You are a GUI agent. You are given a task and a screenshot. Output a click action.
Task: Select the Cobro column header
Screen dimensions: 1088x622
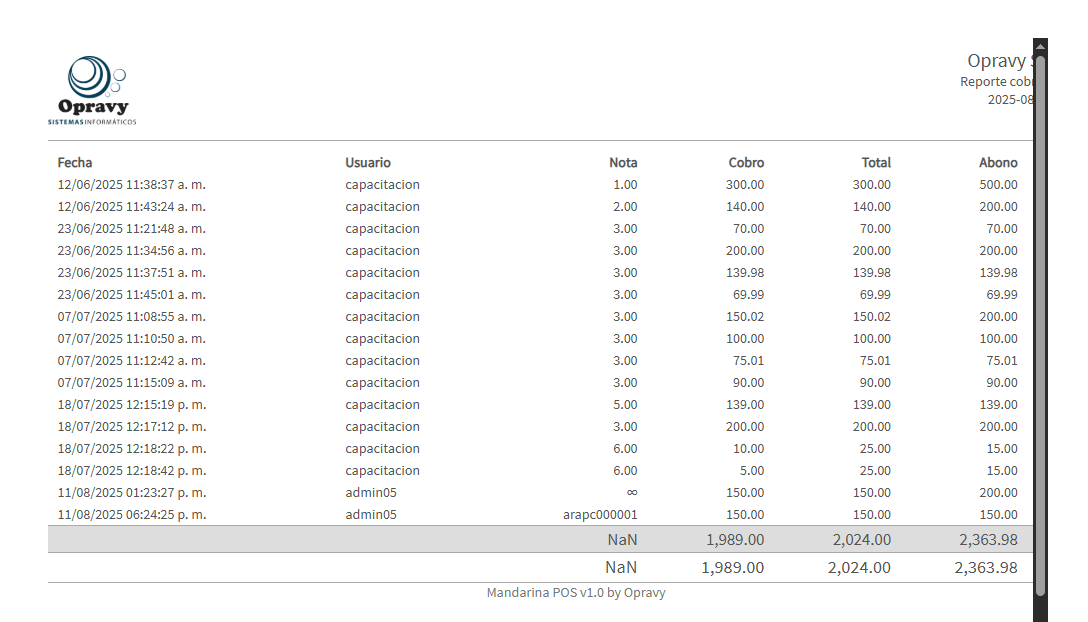click(746, 162)
